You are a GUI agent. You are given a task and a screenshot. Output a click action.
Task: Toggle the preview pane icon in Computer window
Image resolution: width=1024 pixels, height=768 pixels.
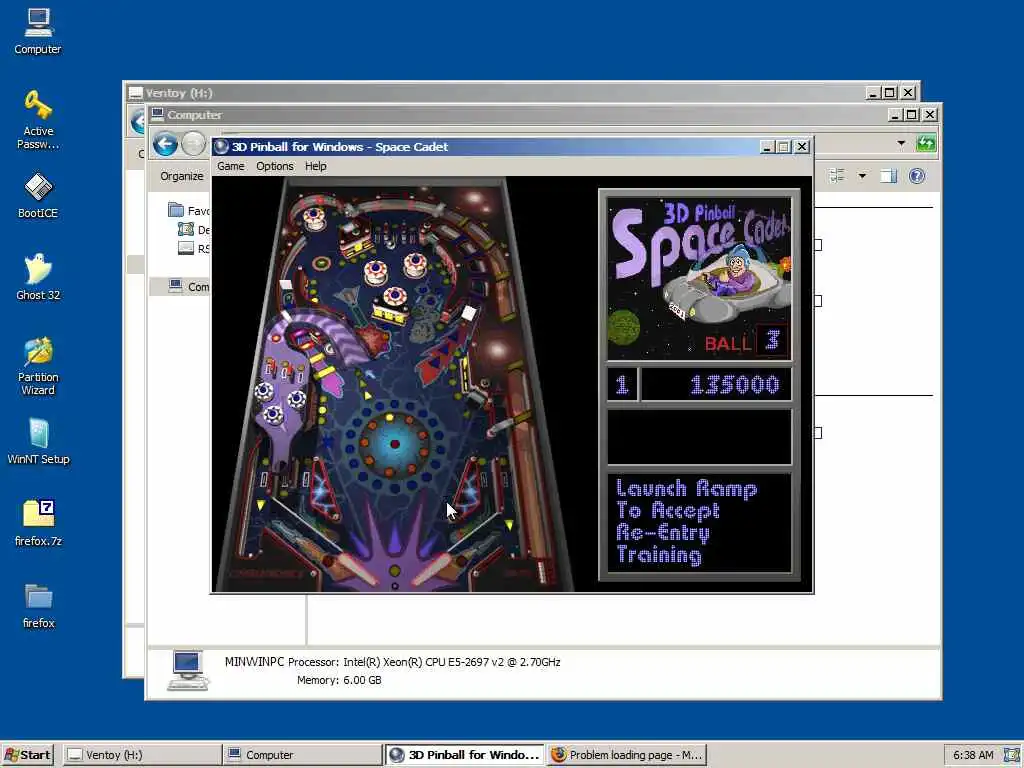(x=888, y=176)
